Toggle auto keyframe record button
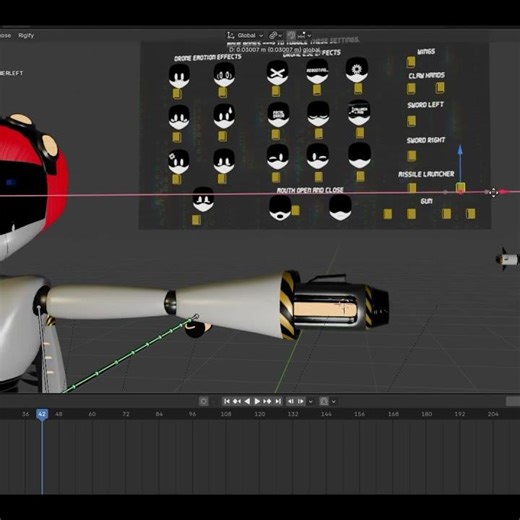This screenshot has width=520, height=520. pos(203,401)
